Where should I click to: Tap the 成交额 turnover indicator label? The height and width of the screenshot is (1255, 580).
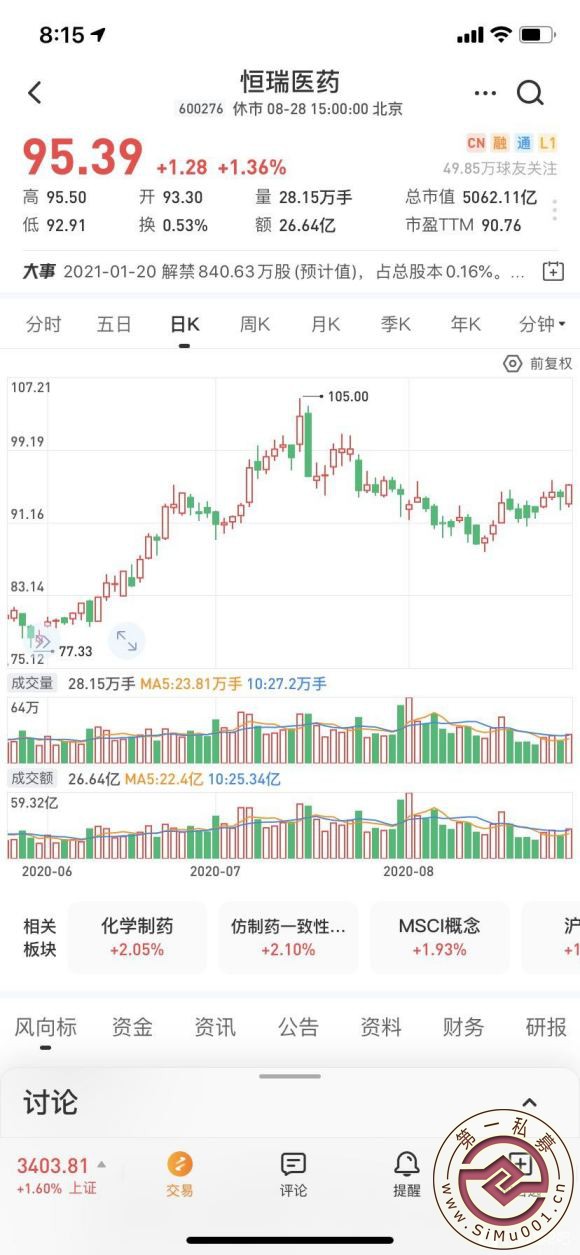[x=33, y=778]
